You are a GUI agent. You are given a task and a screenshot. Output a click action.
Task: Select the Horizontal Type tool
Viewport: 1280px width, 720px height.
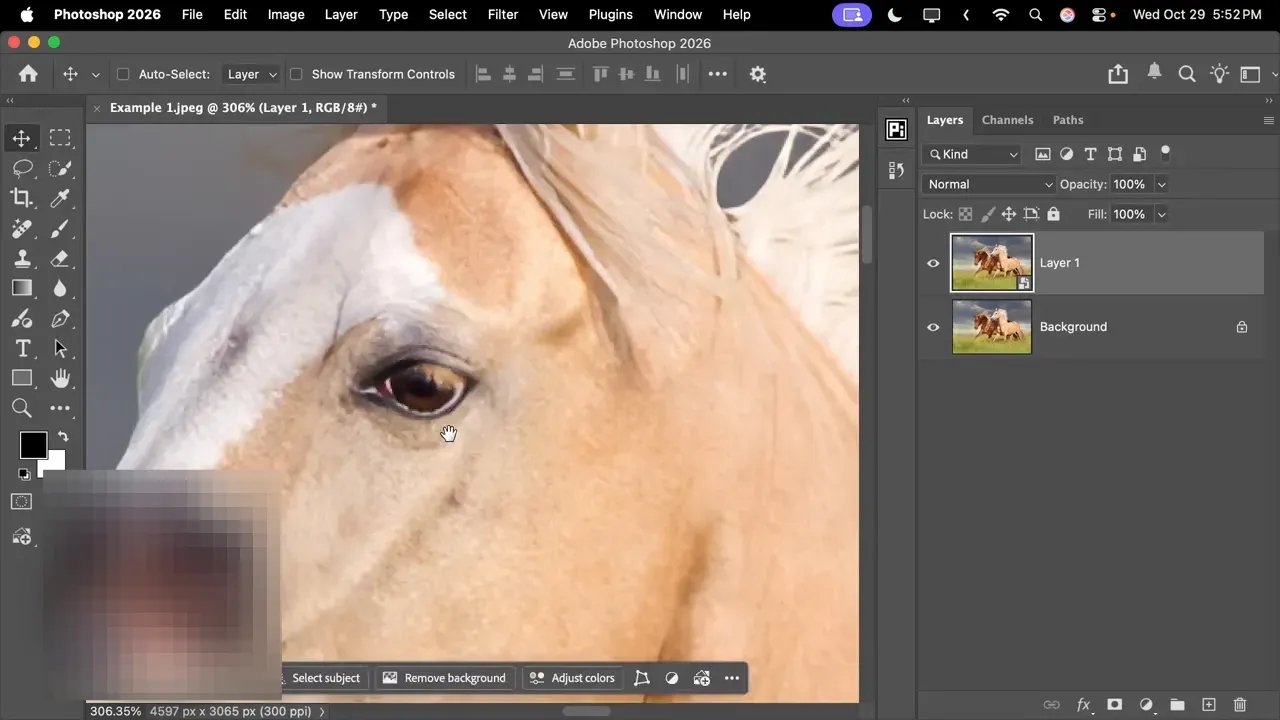click(x=22, y=348)
